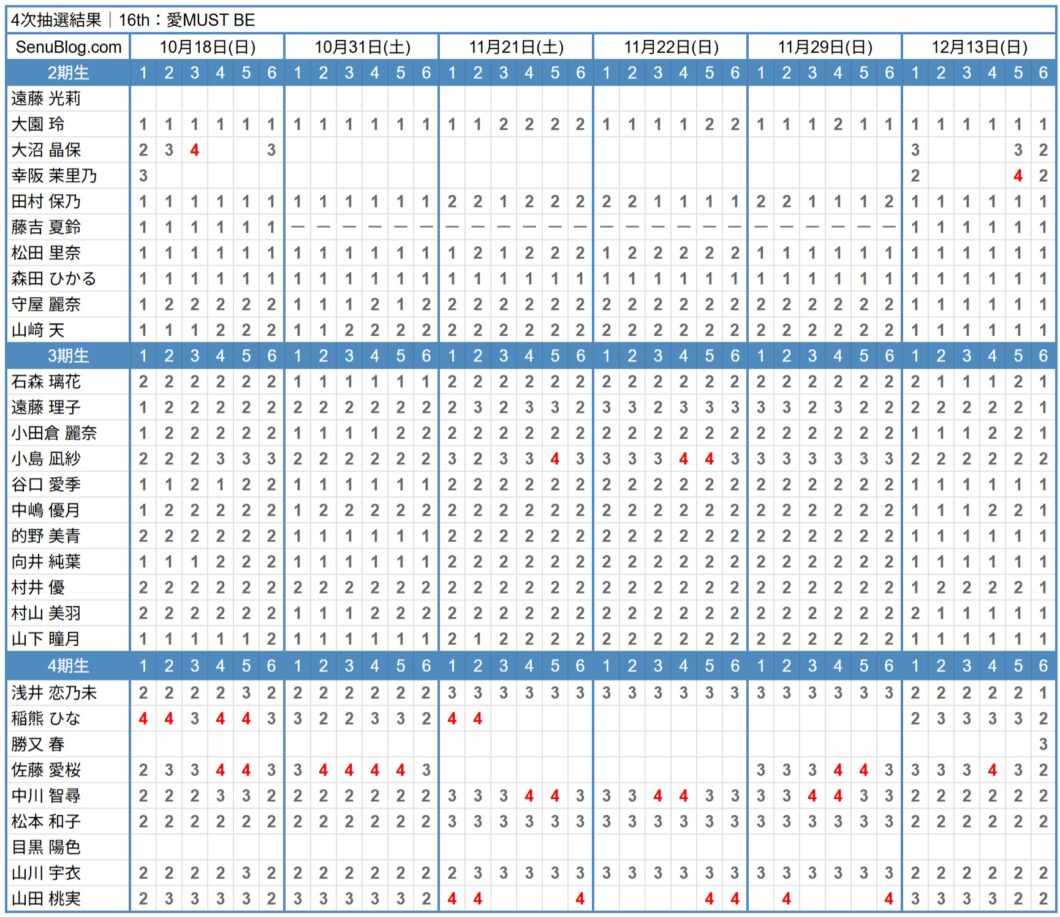
Task: Select the name '小田倉 麗奈'
Action: coord(54,433)
